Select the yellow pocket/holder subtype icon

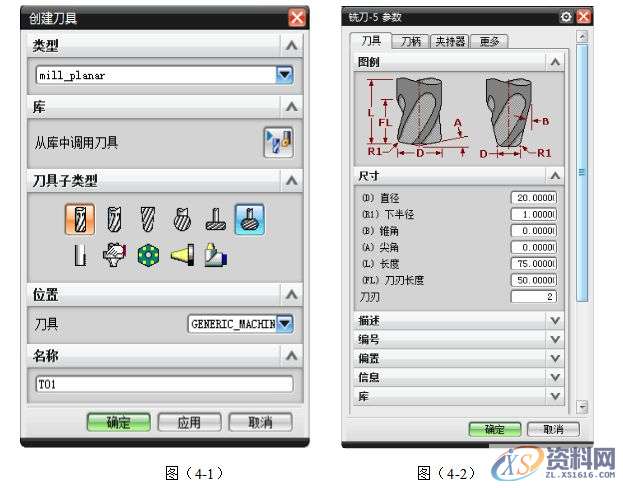point(183,255)
